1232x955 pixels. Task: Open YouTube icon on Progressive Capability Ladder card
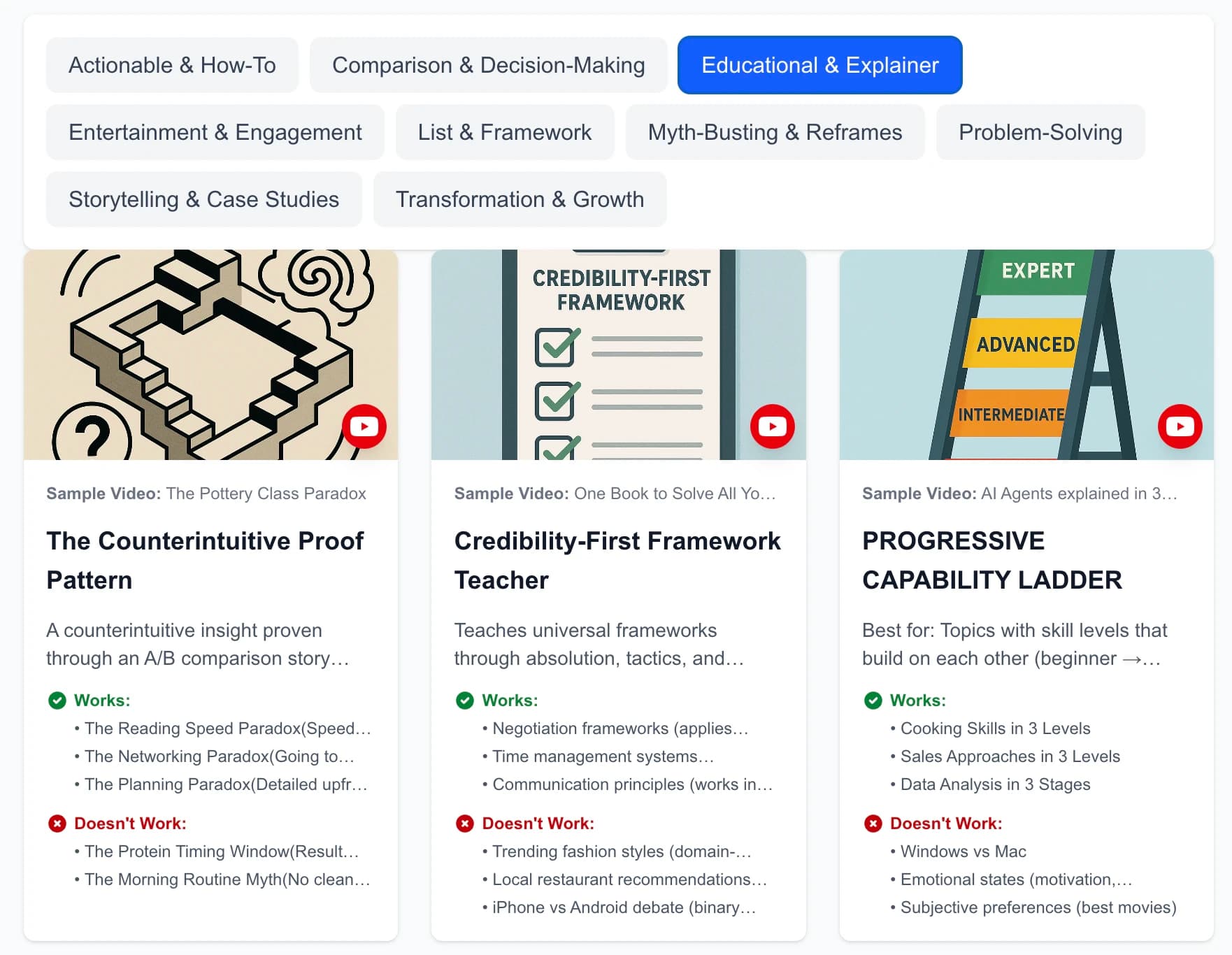1180,426
